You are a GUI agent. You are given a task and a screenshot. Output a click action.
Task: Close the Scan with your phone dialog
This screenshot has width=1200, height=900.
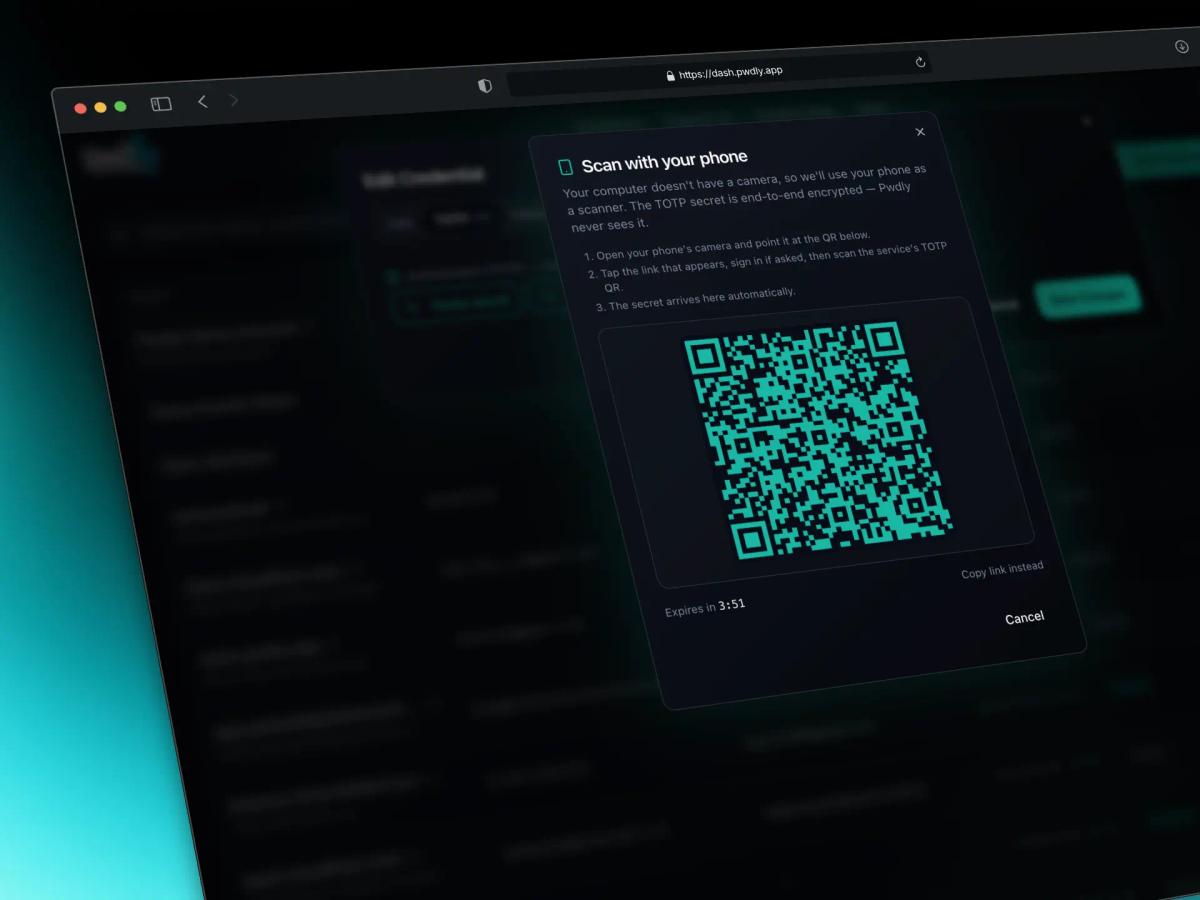pos(920,132)
